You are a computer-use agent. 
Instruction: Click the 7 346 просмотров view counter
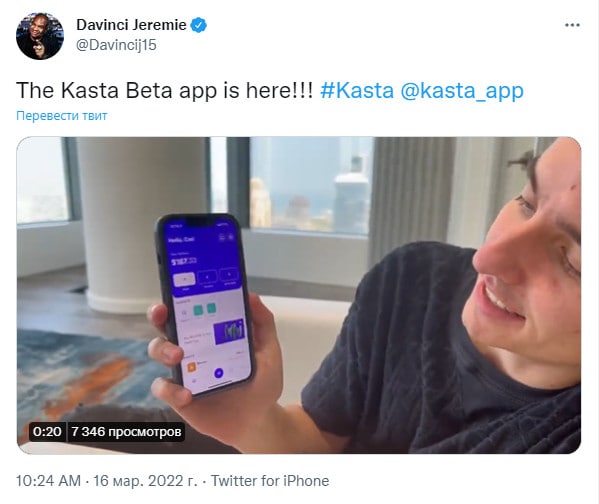[x=126, y=432]
